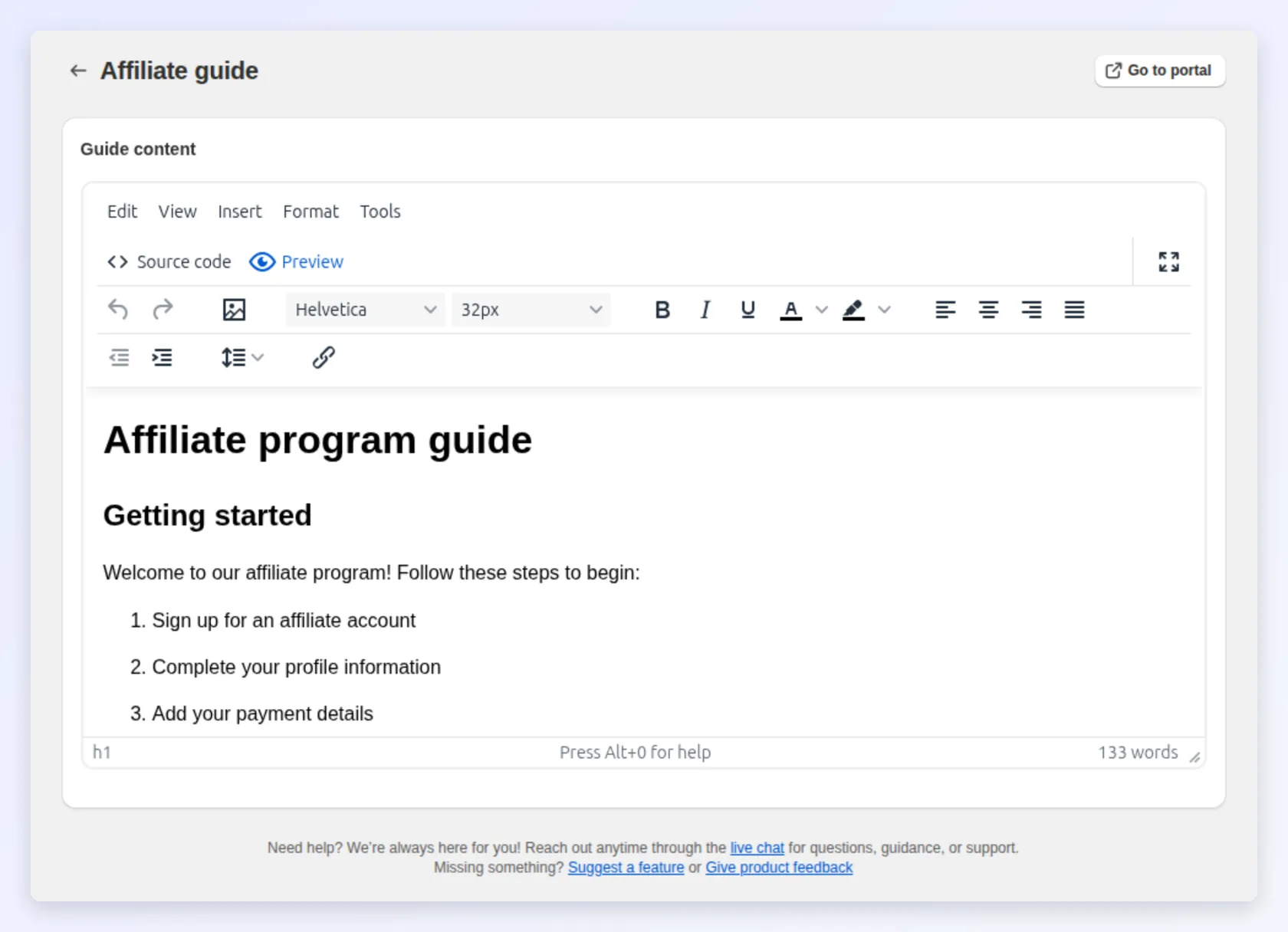The width and height of the screenshot is (1288, 932).
Task: Justify the text
Action: point(1074,310)
